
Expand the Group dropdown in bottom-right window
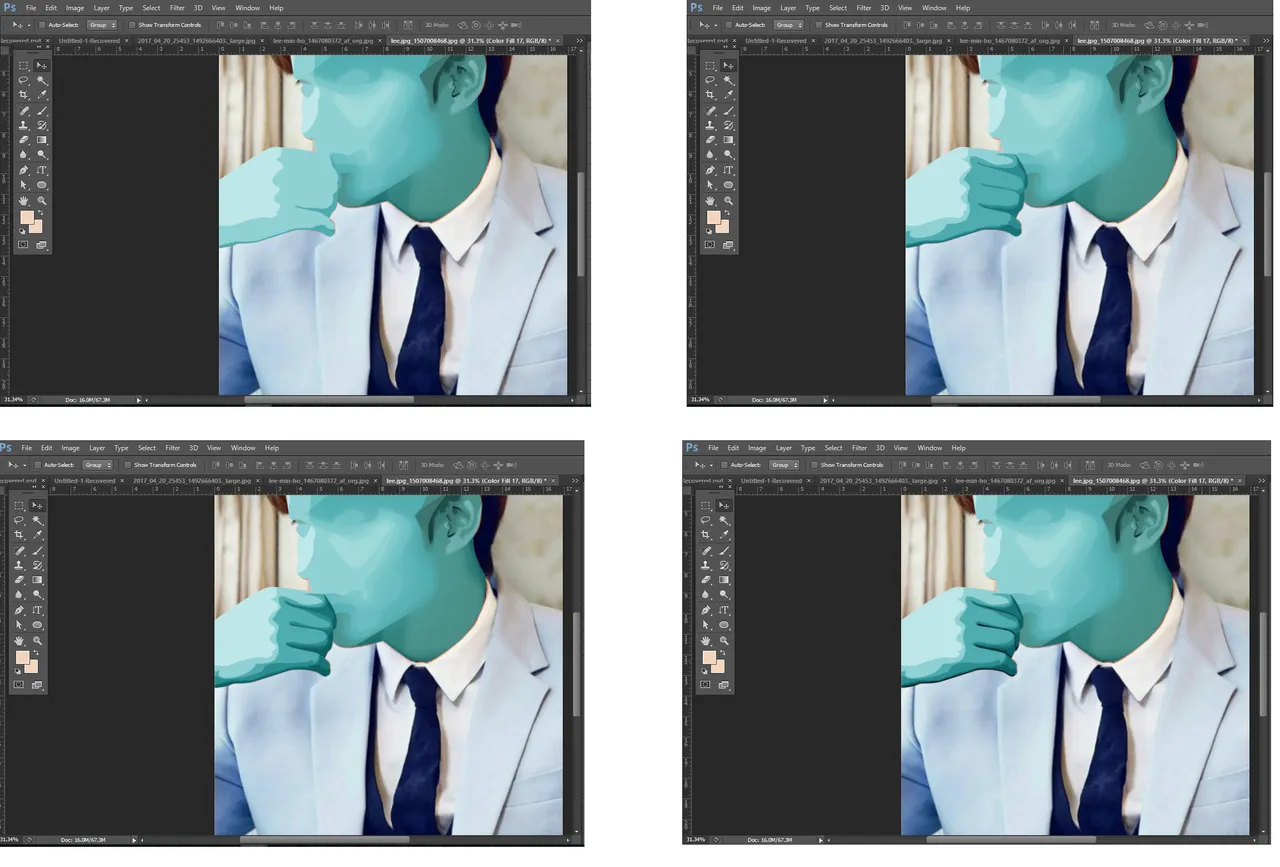(784, 465)
